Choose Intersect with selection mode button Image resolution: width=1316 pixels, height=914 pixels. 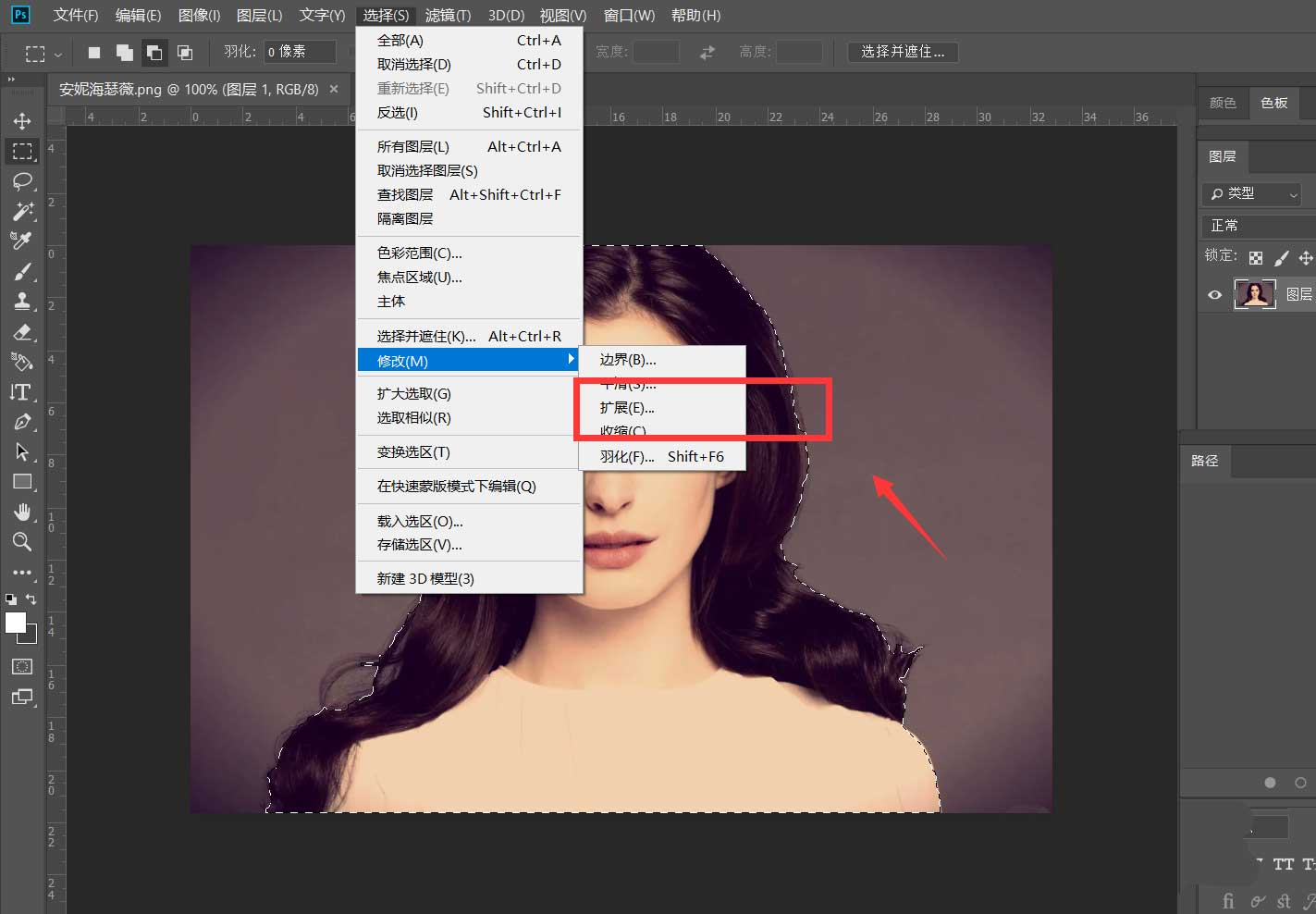click(x=185, y=53)
